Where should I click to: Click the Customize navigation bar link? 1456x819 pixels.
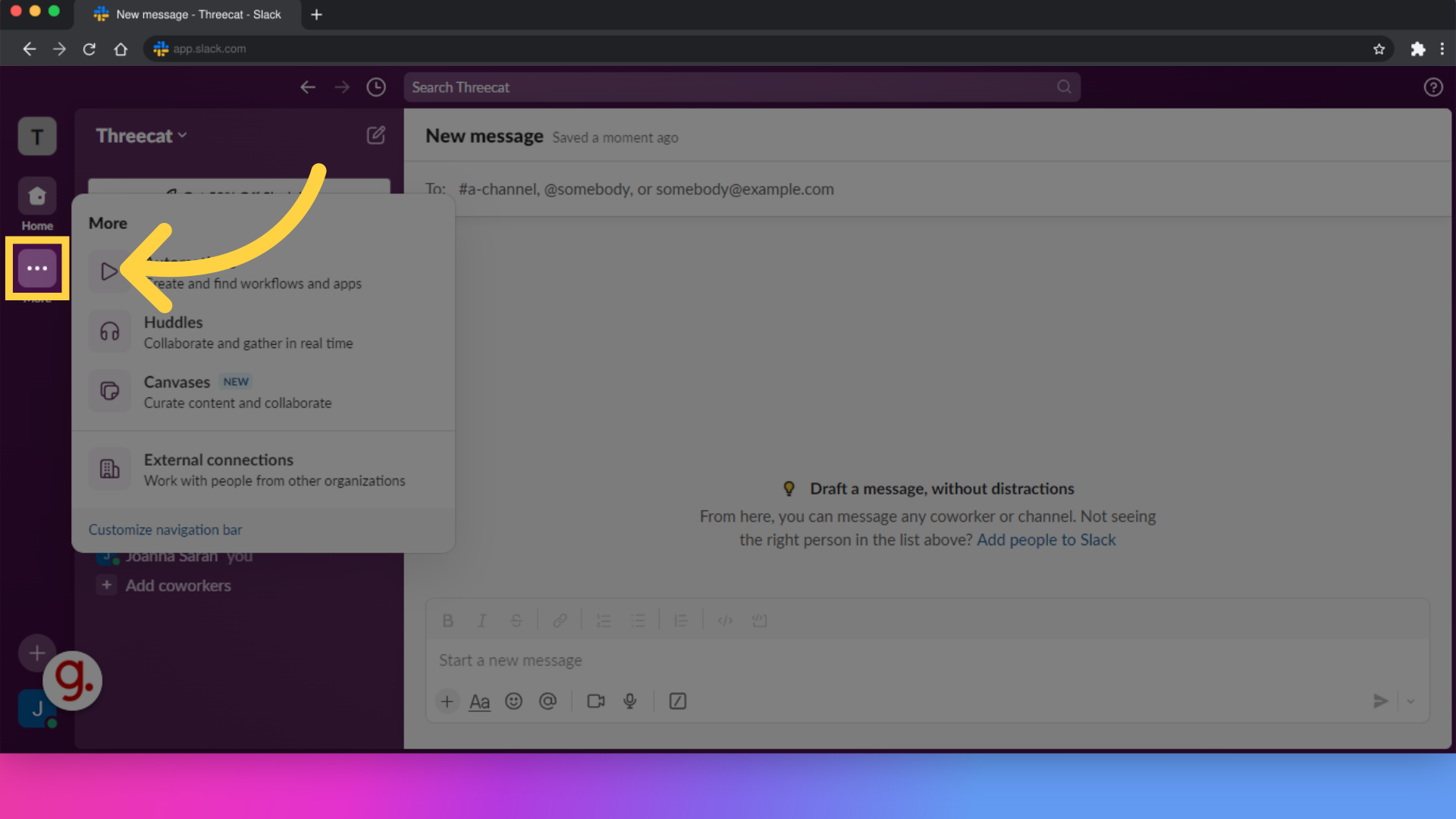[165, 529]
